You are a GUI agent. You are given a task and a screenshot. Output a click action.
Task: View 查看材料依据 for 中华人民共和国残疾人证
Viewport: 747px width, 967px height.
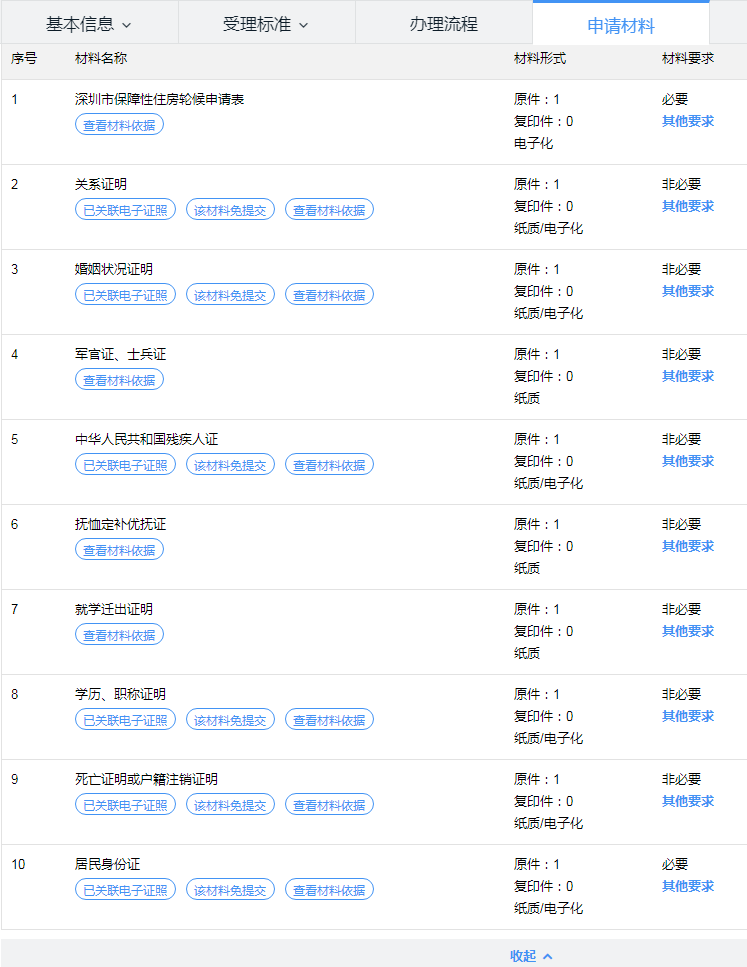click(x=329, y=466)
